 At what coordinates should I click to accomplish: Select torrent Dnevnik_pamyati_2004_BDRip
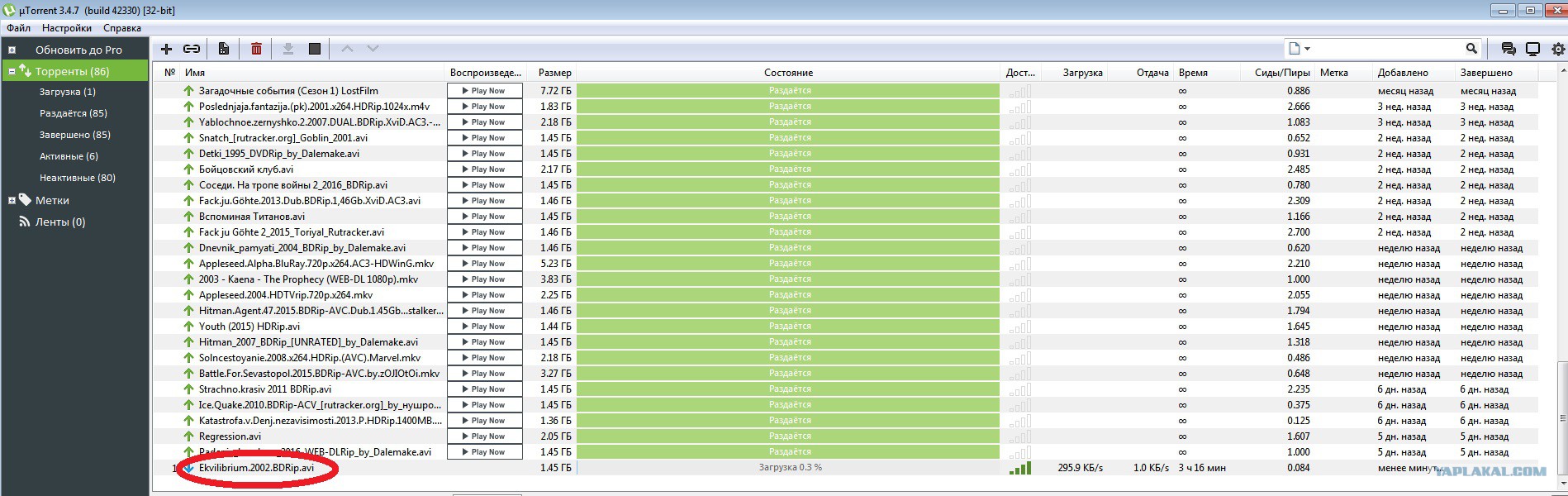click(302, 248)
